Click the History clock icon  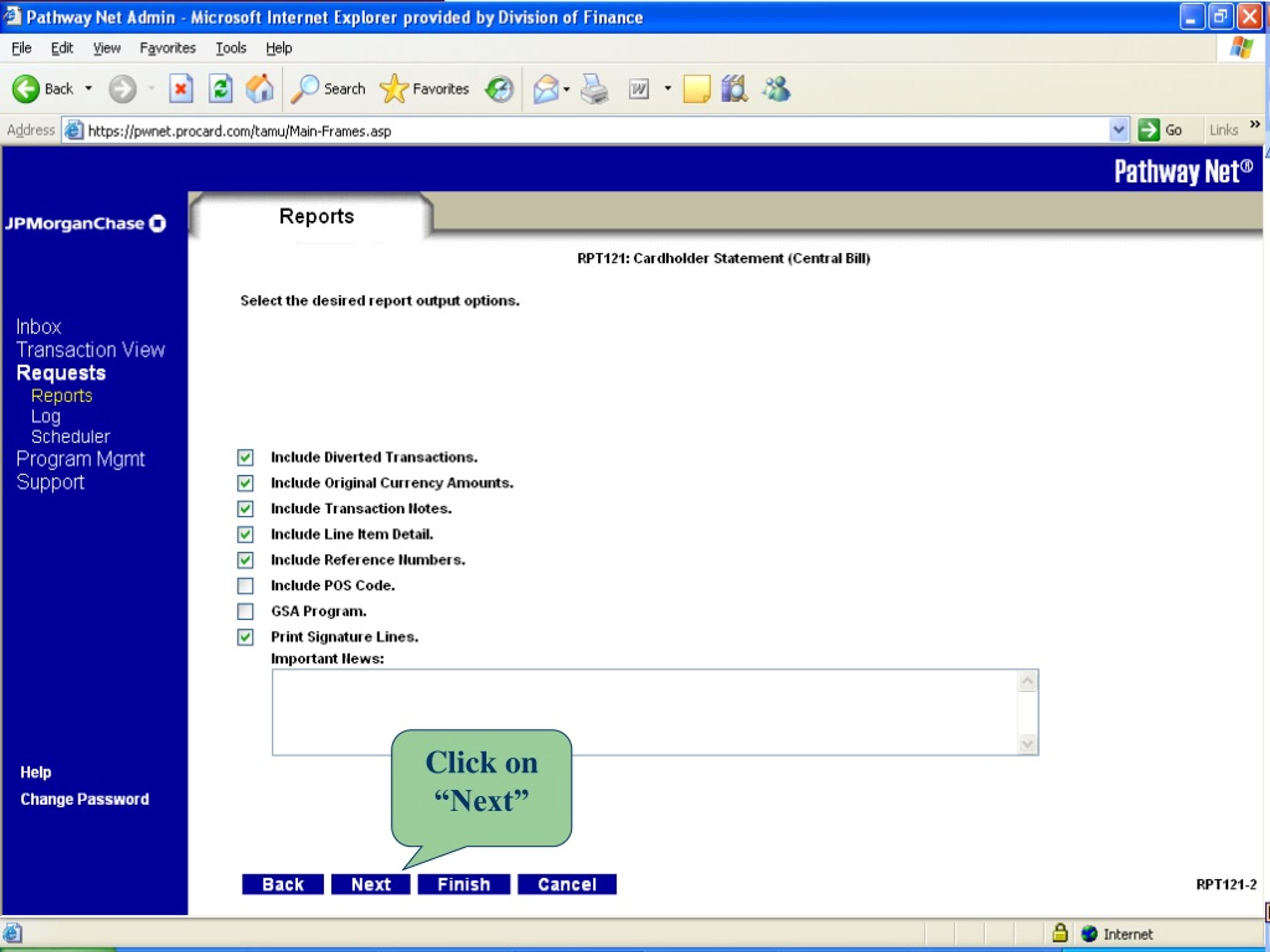(x=500, y=89)
